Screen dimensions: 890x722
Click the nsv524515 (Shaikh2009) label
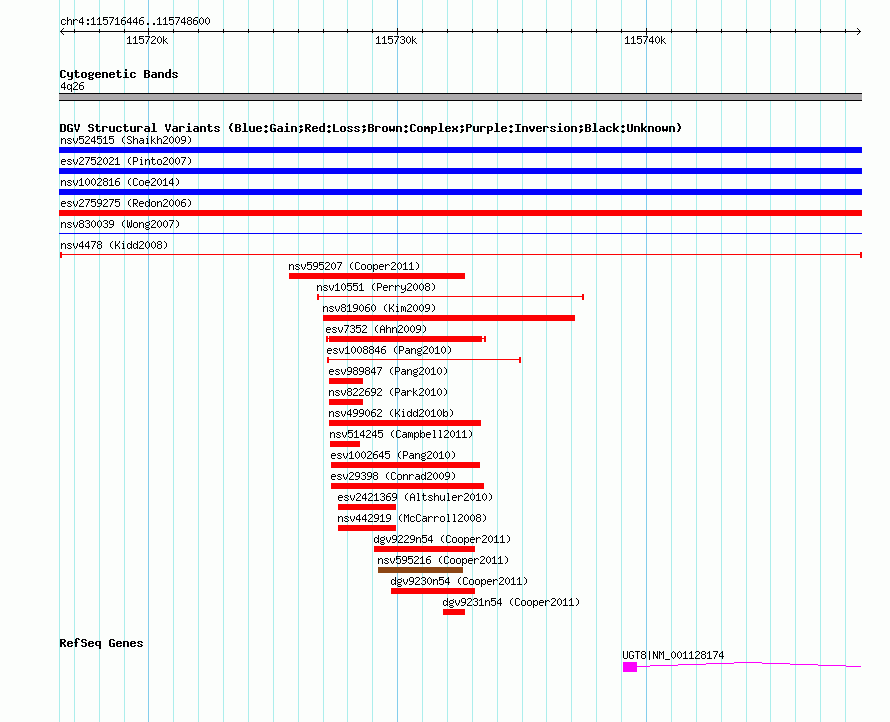[126, 140]
